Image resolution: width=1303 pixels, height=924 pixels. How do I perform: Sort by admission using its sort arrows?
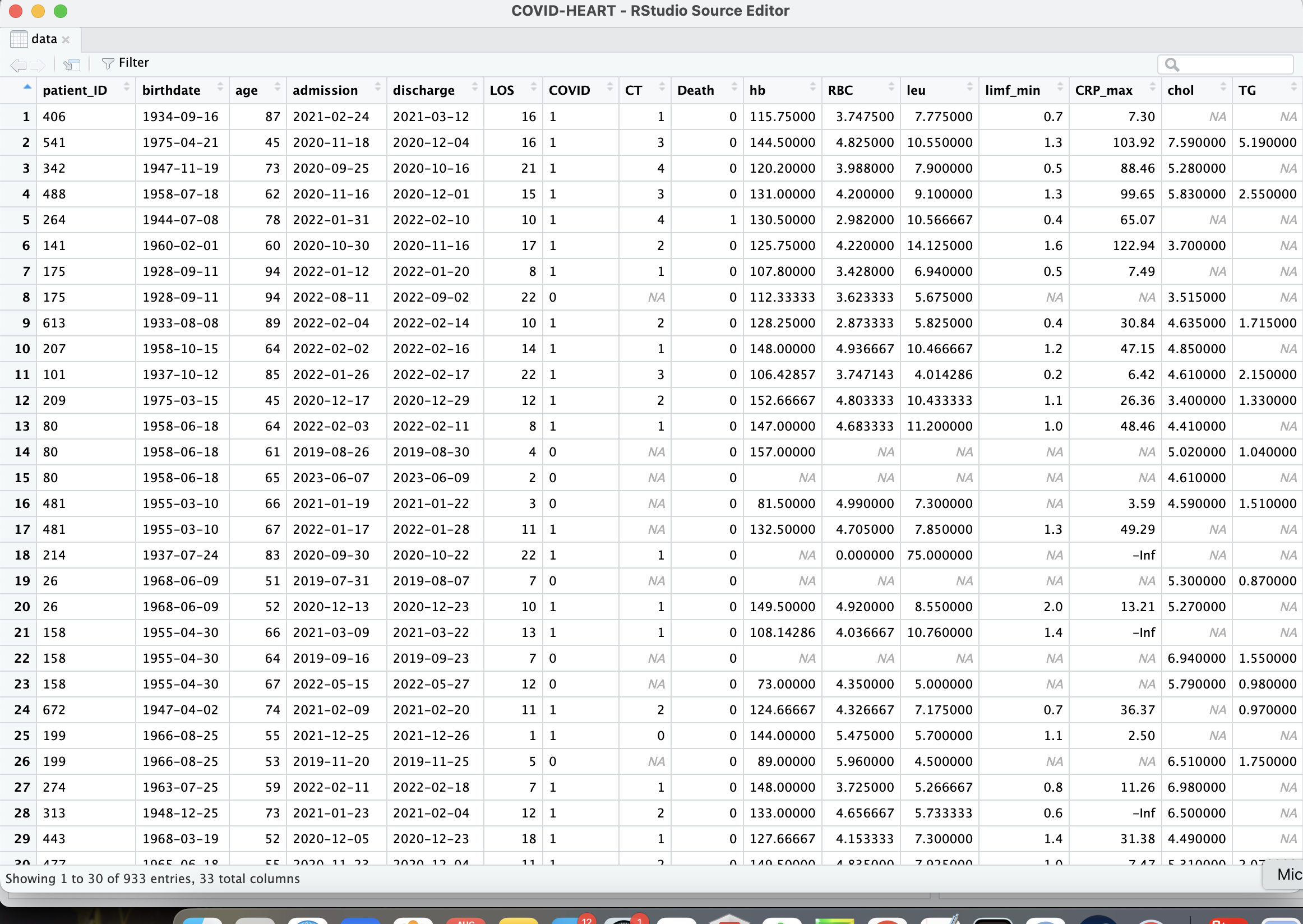pos(377,87)
